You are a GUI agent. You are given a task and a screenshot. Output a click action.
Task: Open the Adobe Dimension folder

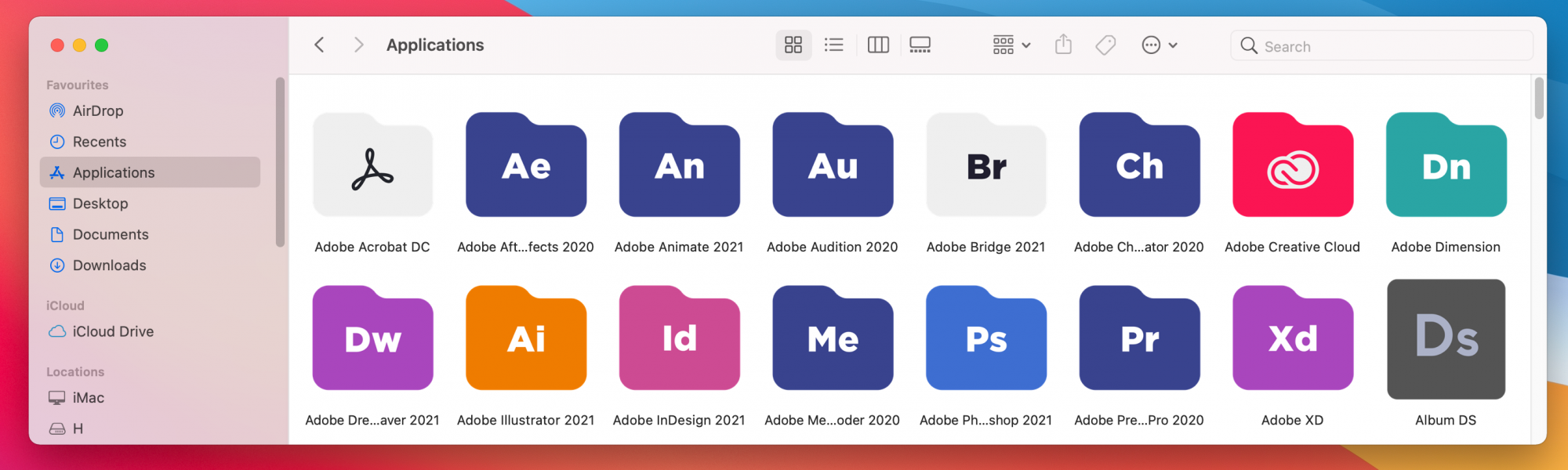[x=1446, y=167]
